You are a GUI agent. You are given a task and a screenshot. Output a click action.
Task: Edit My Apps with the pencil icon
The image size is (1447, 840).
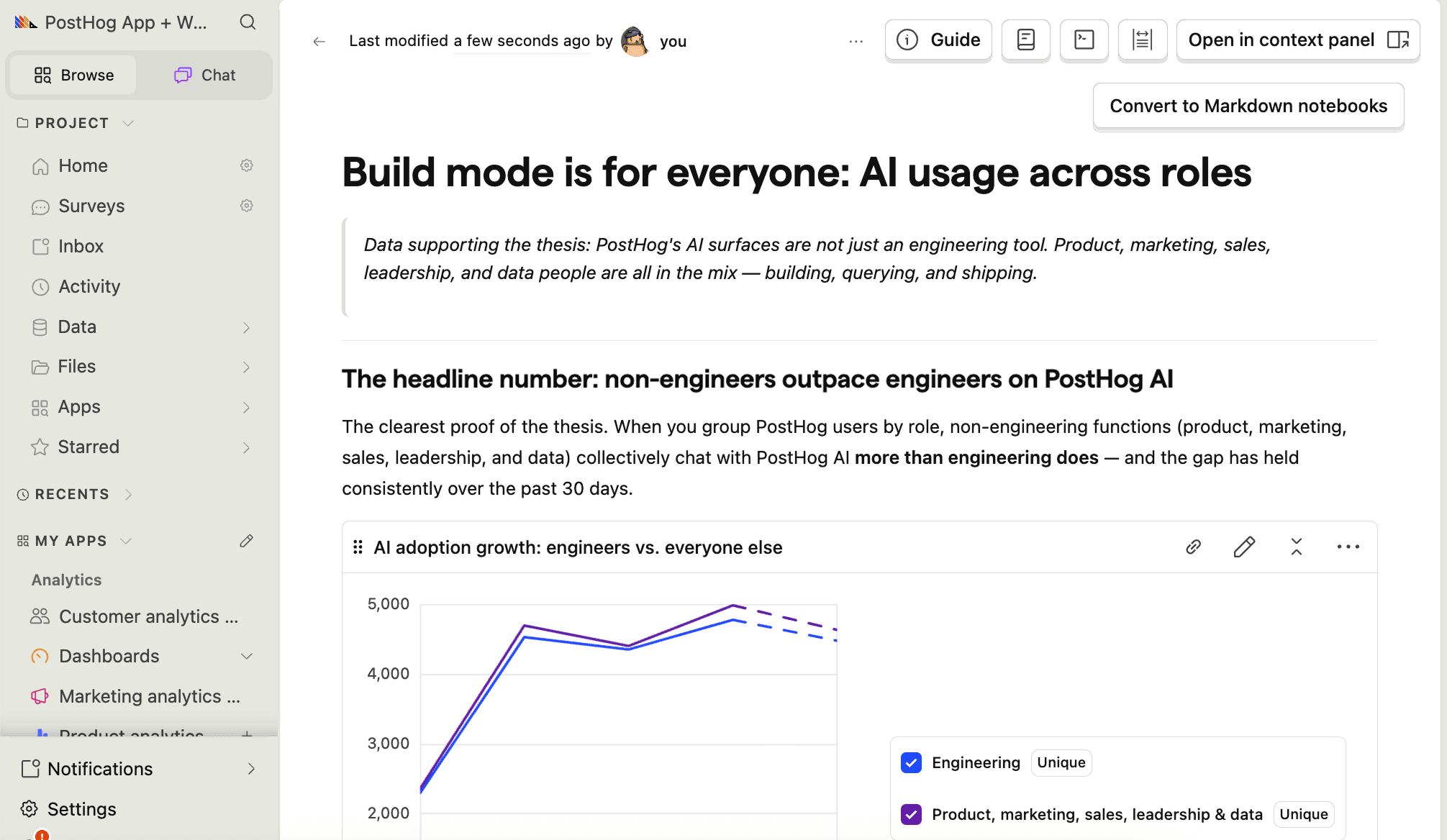(x=246, y=541)
